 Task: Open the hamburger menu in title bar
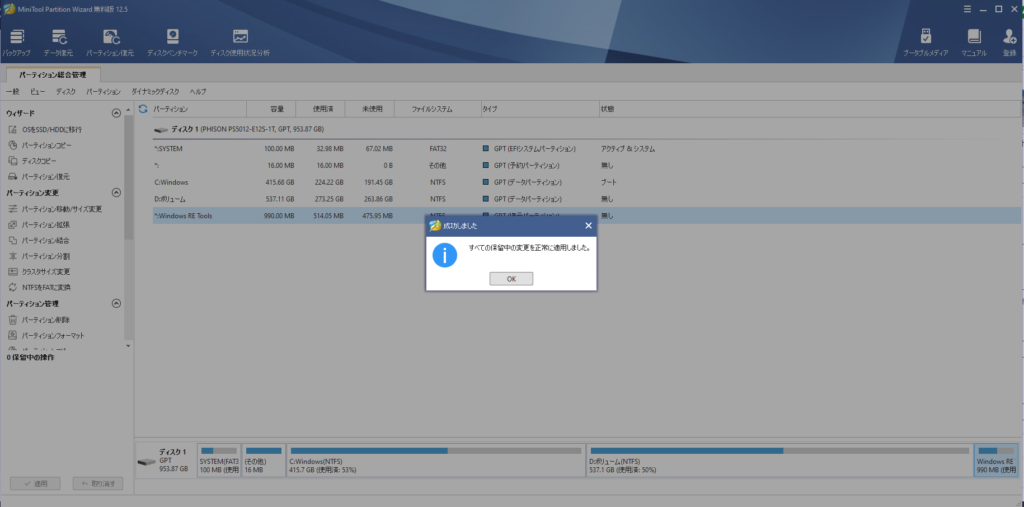967,8
